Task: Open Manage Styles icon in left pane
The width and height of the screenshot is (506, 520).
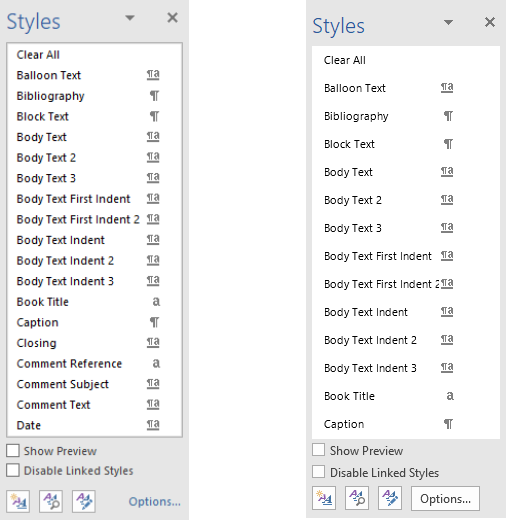Action: (84, 501)
